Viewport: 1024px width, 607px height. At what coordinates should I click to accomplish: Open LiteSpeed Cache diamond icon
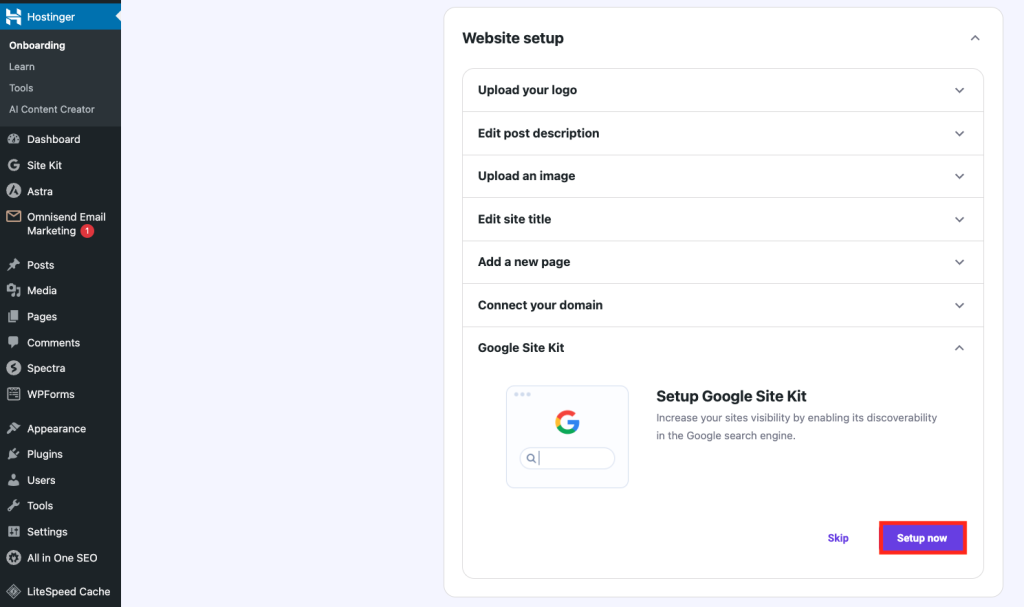[14, 591]
